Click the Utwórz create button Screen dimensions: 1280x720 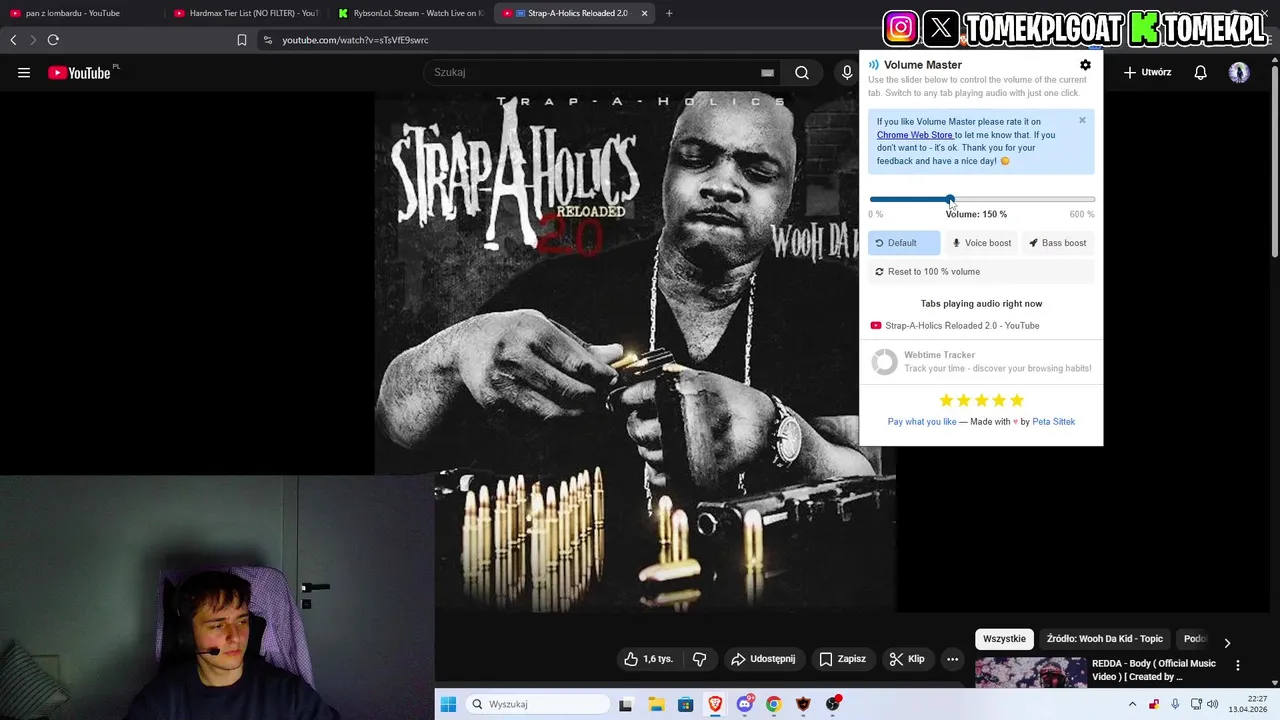[1147, 72]
